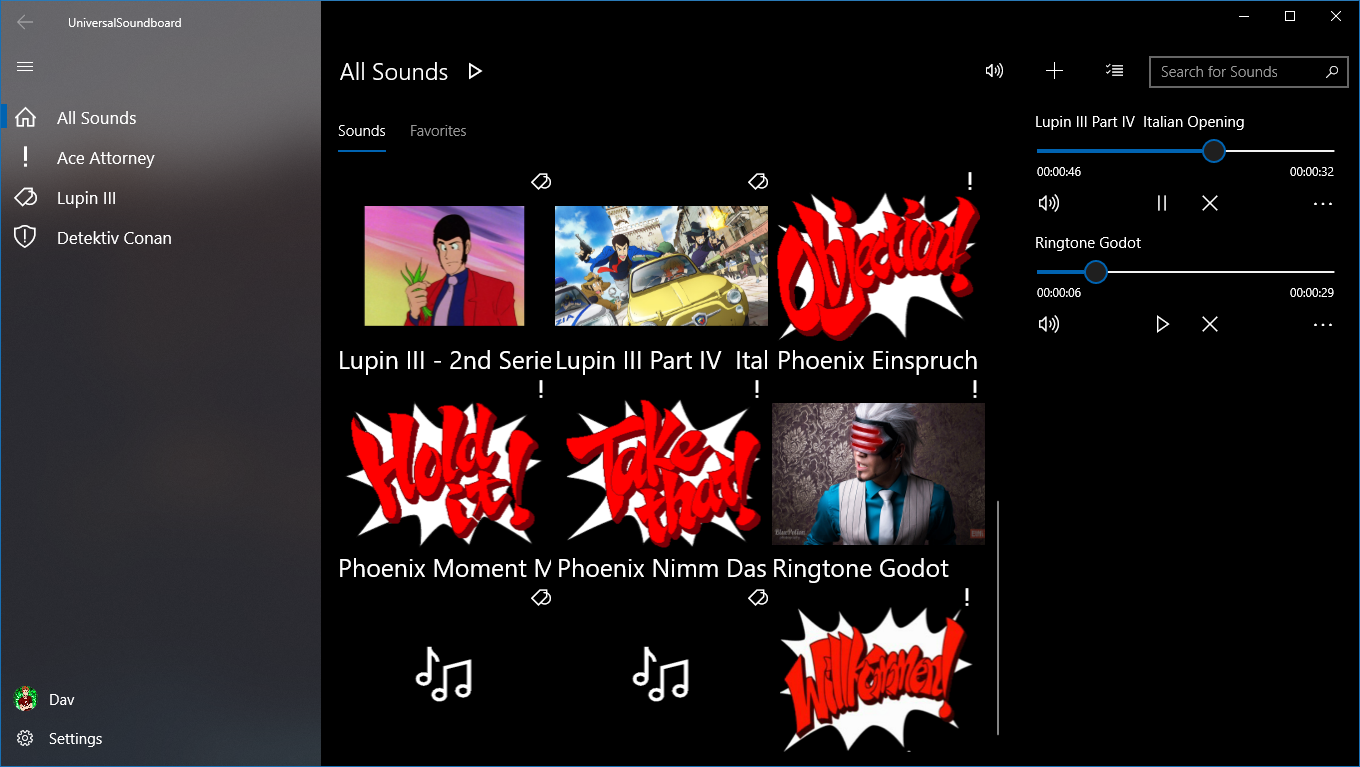Click the Dav user account entry
Viewport: 1360px width, 767px height.
tap(160, 699)
